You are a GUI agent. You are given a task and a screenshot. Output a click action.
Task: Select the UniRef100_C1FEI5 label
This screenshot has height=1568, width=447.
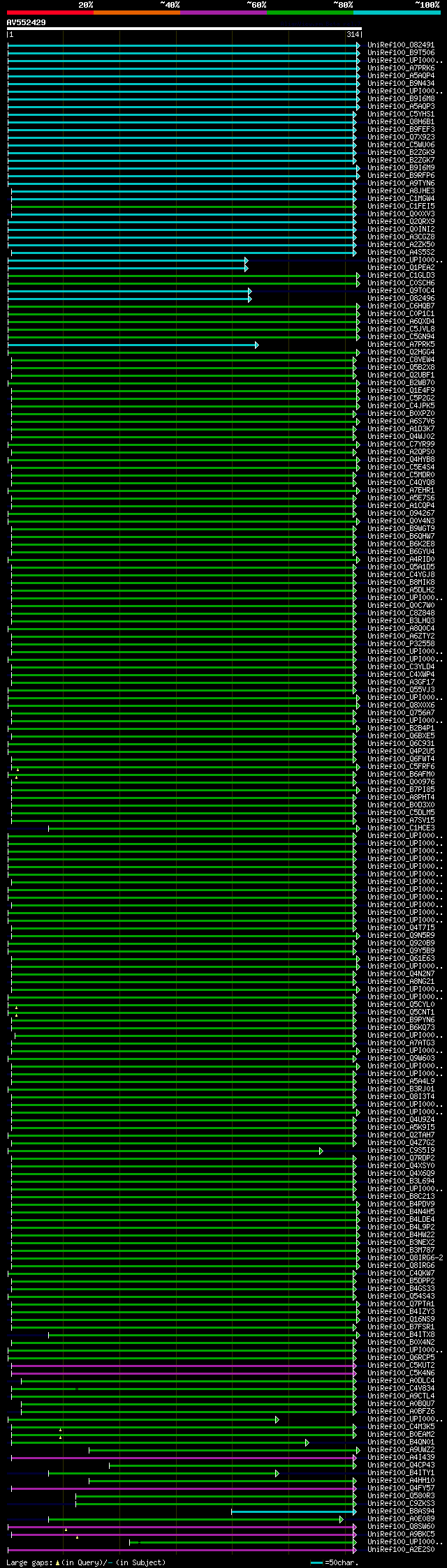401,207
